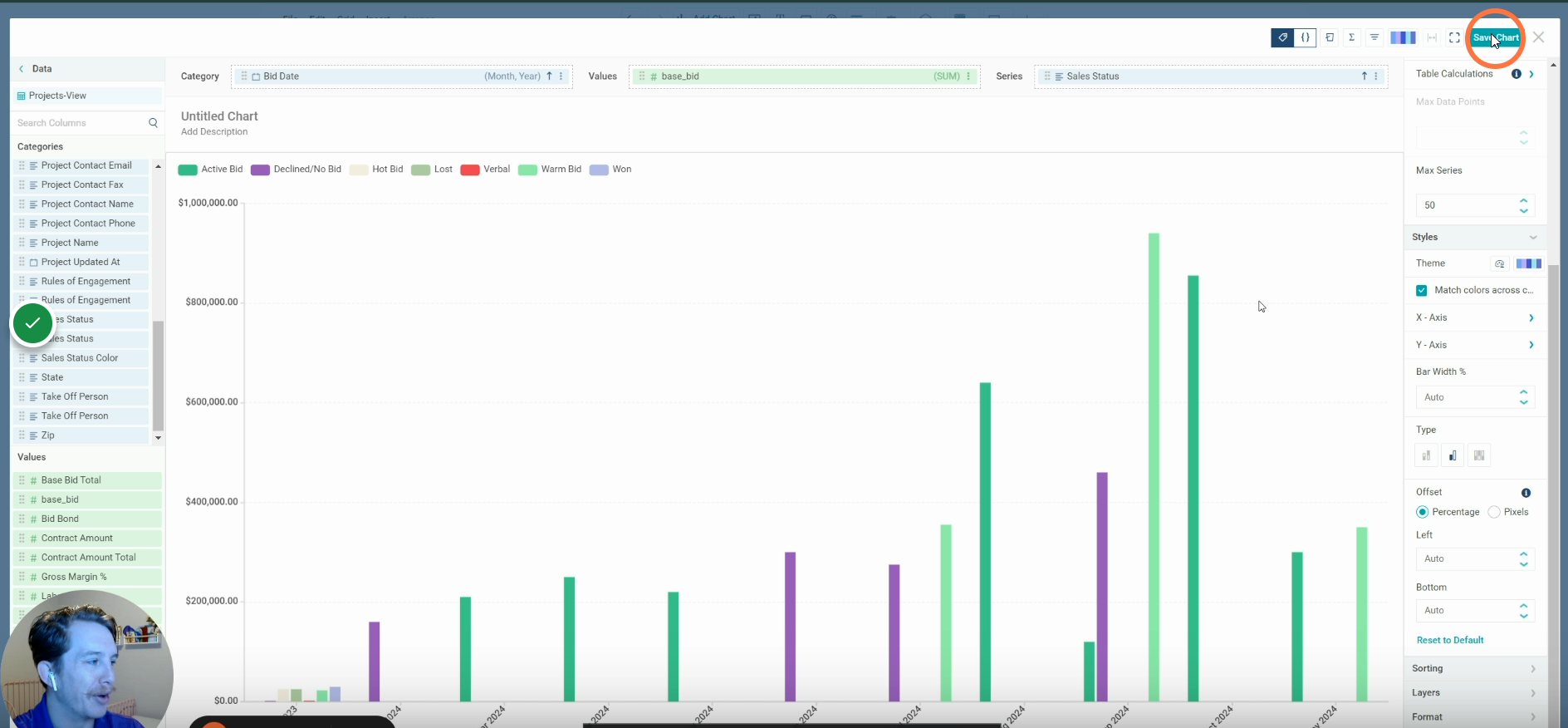Select the second bar Type icon
1568x728 pixels.
tap(1453, 455)
